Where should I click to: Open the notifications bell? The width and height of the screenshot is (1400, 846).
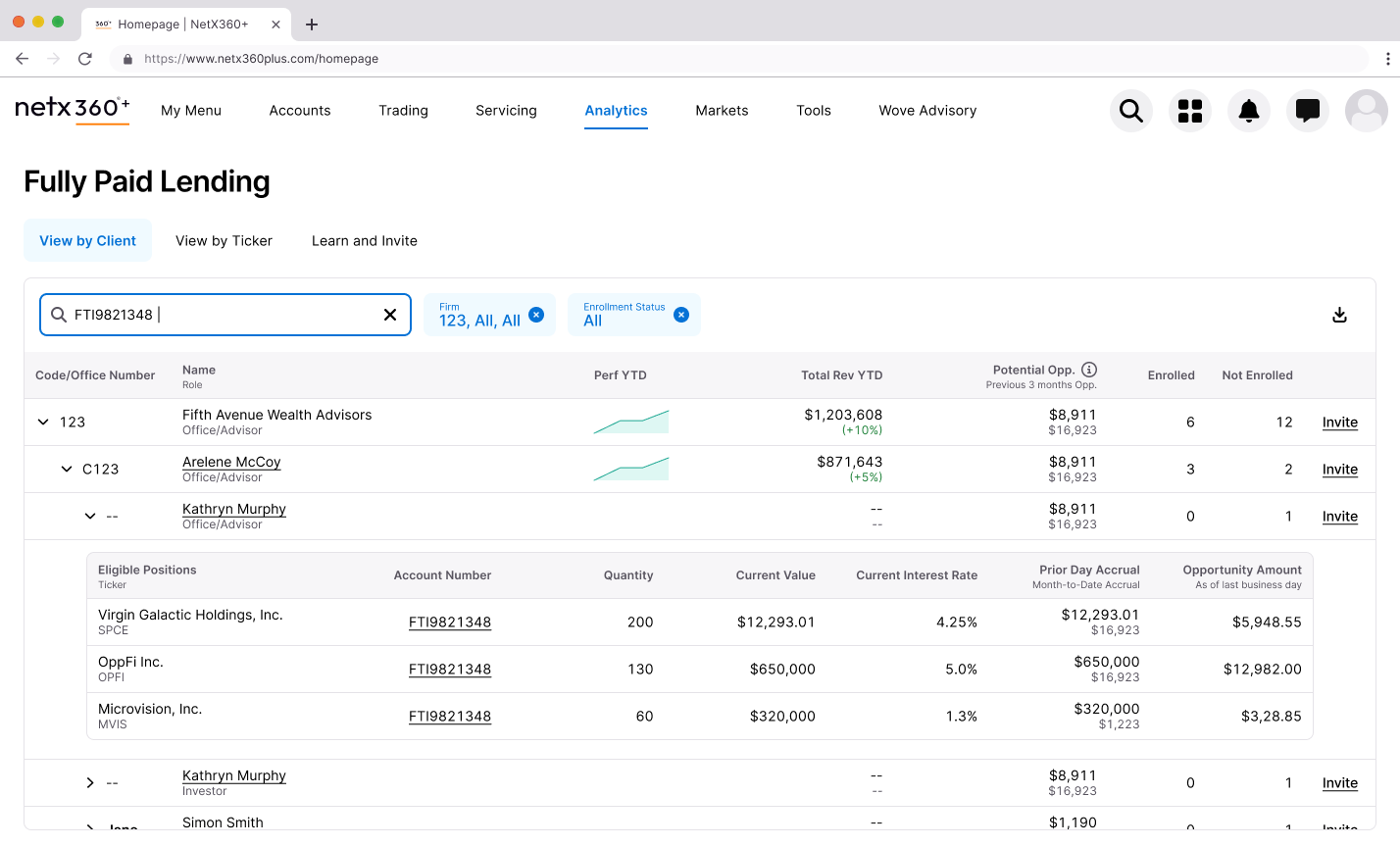pyautogui.click(x=1248, y=111)
